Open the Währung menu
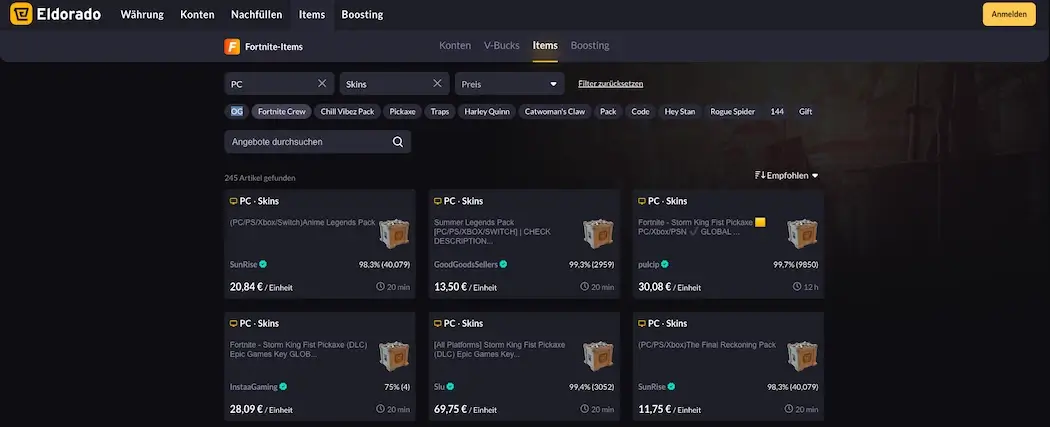 click(x=142, y=15)
